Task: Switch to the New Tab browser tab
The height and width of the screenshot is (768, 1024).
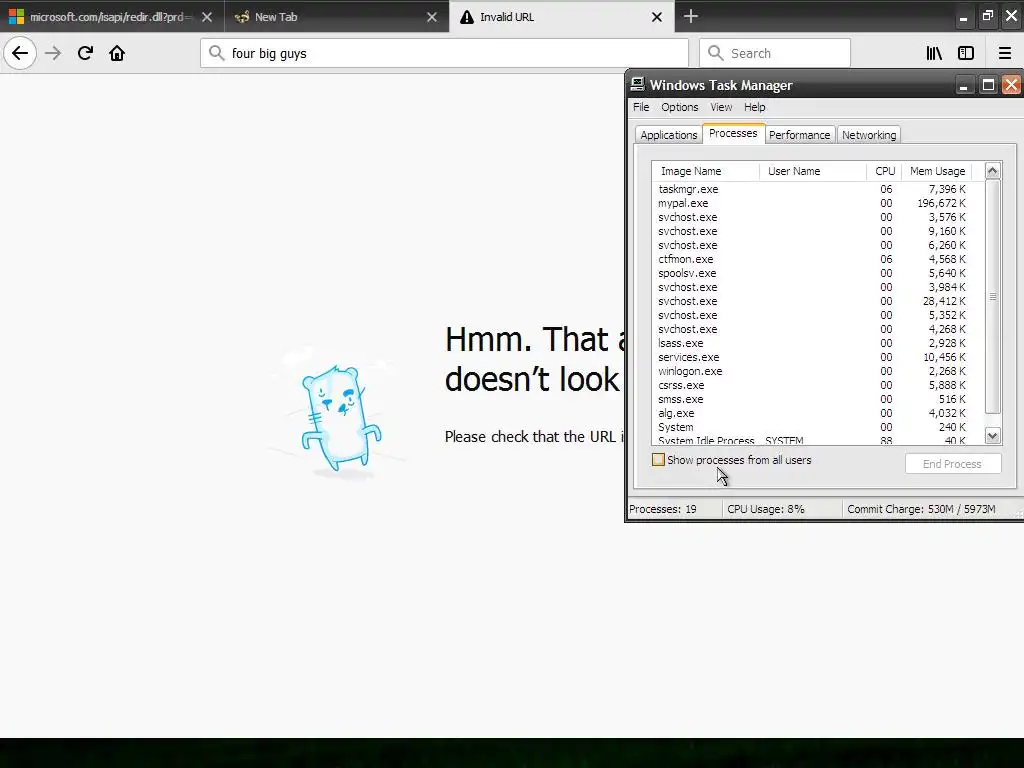Action: tap(336, 17)
